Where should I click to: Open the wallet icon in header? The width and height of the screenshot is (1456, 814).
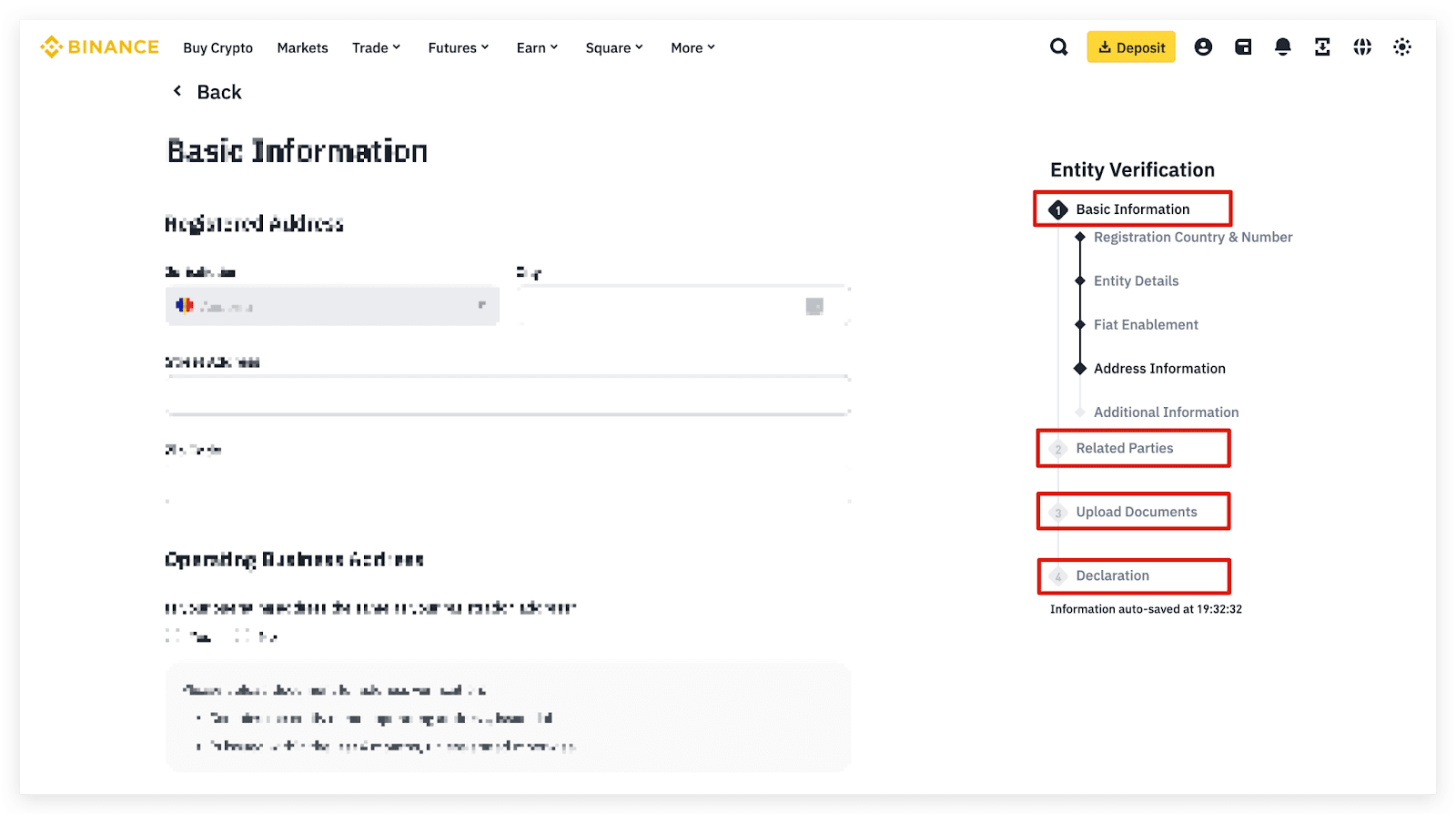point(1243,47)
